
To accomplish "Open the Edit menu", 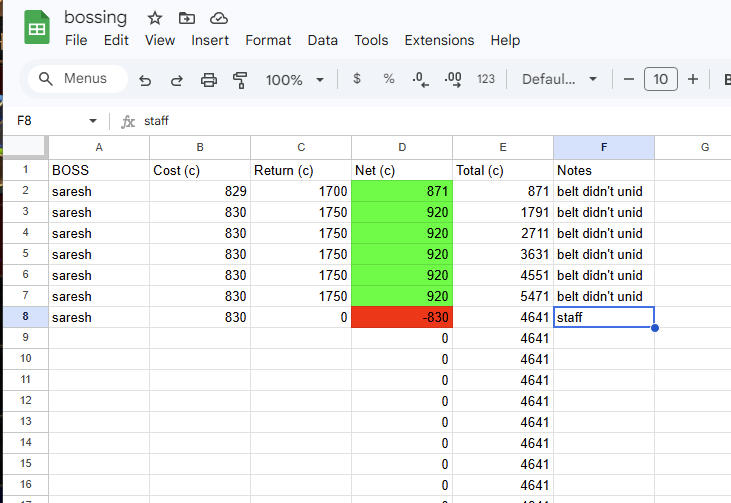I will coord(116,40).
